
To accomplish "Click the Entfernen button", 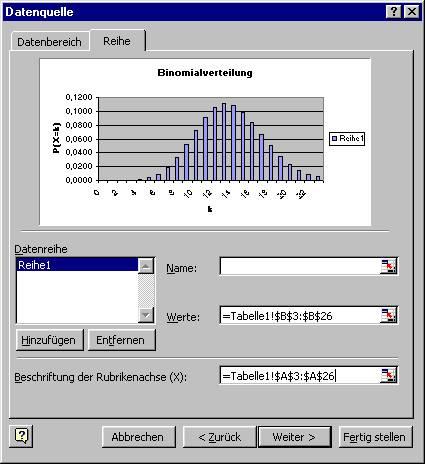I will [x=121, y=340].
